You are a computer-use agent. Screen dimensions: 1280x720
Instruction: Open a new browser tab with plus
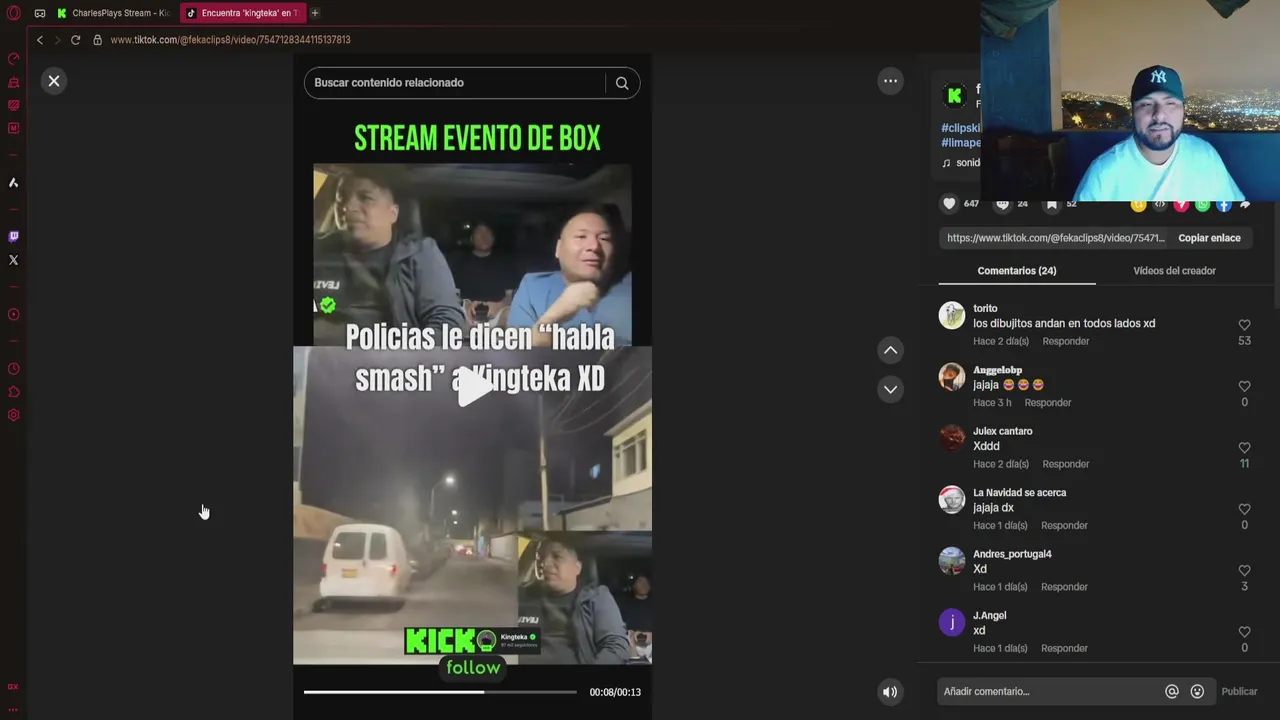tap(315, 13)
